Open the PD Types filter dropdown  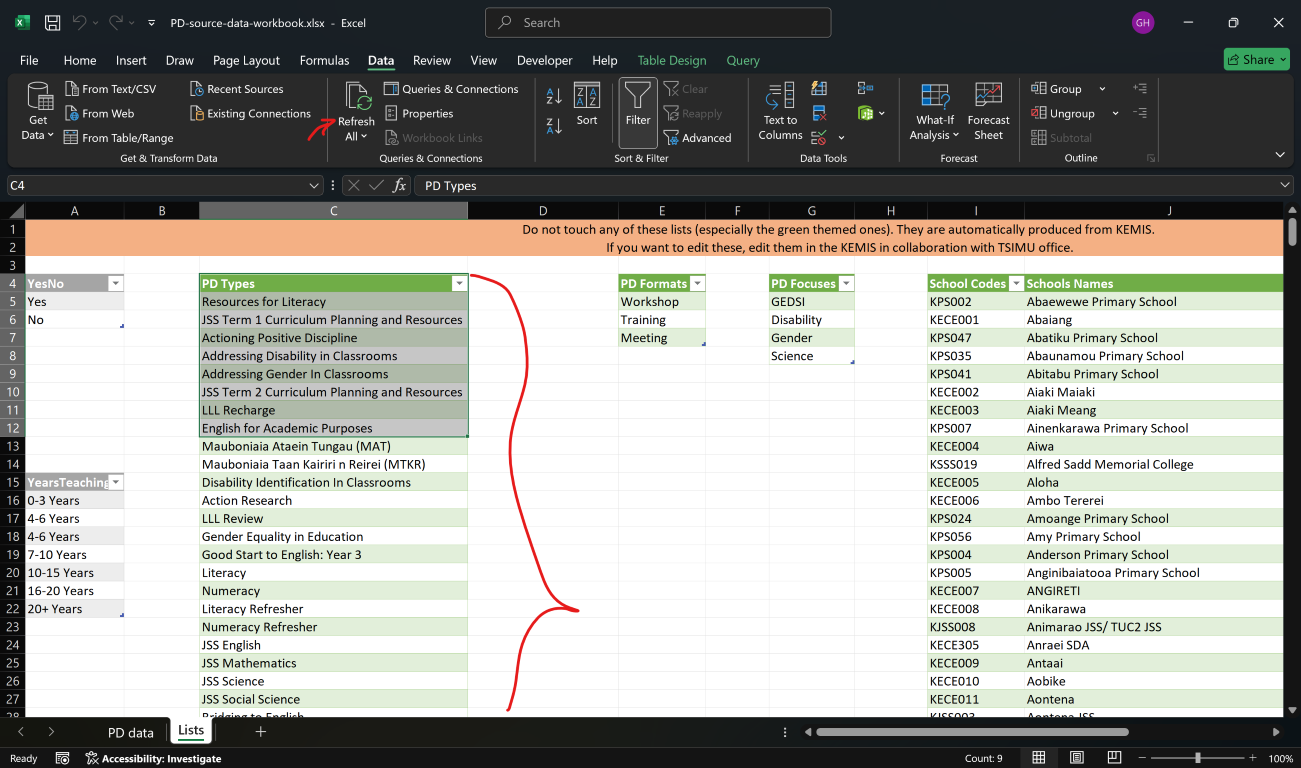(459, 284)
